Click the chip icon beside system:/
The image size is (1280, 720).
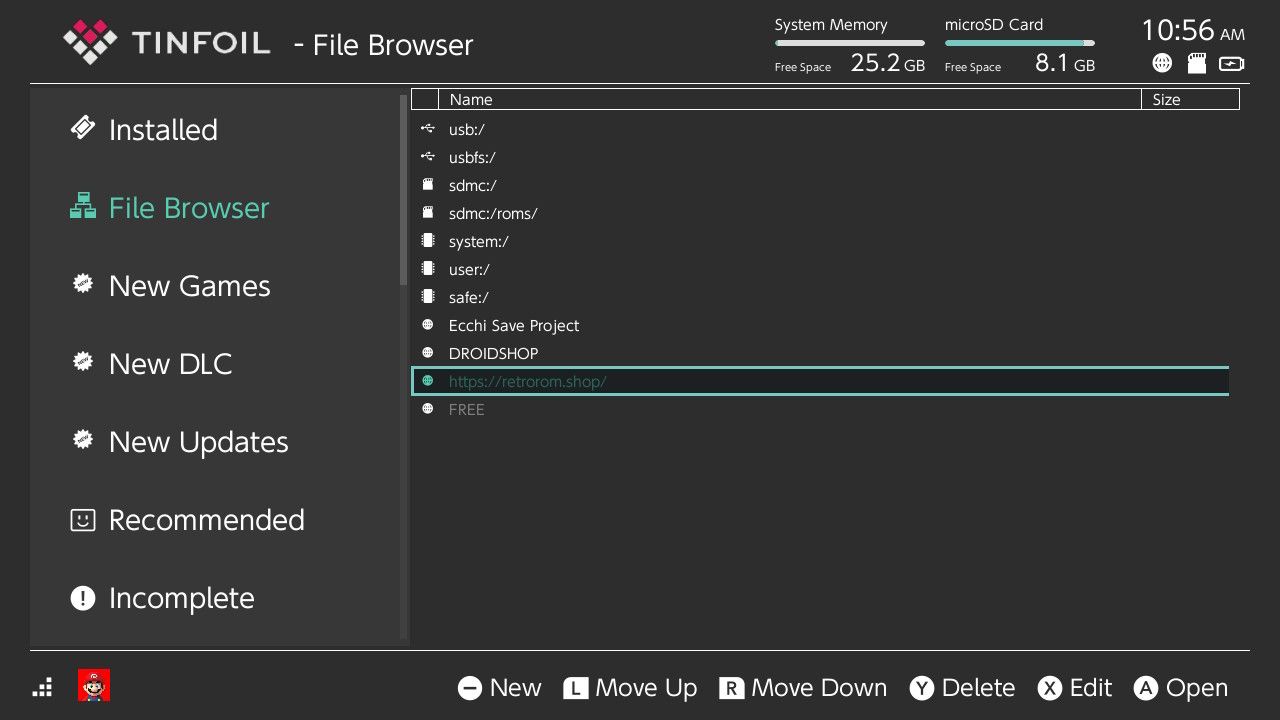coord(428,241)
